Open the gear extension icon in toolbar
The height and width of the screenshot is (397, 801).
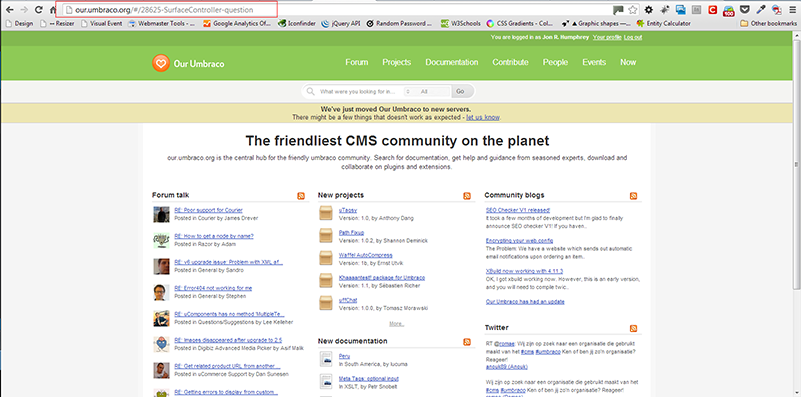click(x=649, y=10)
